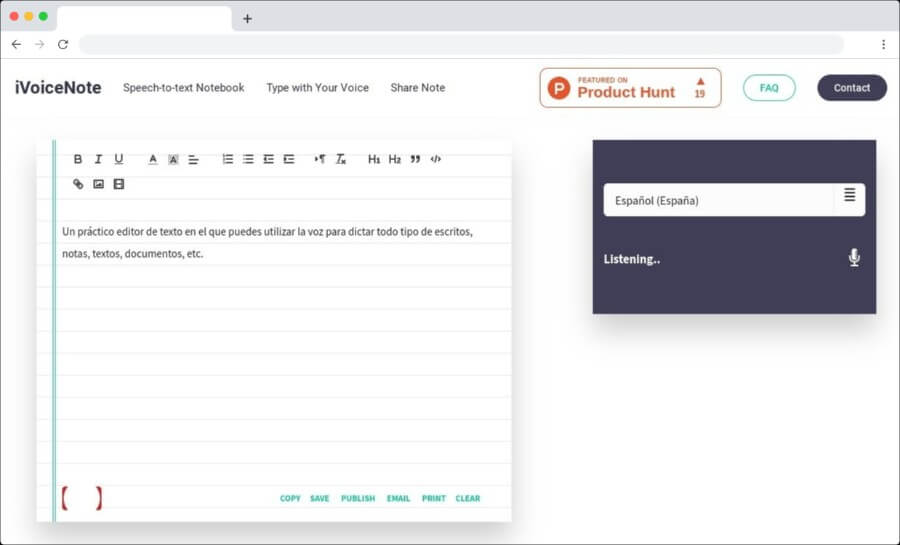
Task: Toggle underline formatting
Action: (118, 159)
